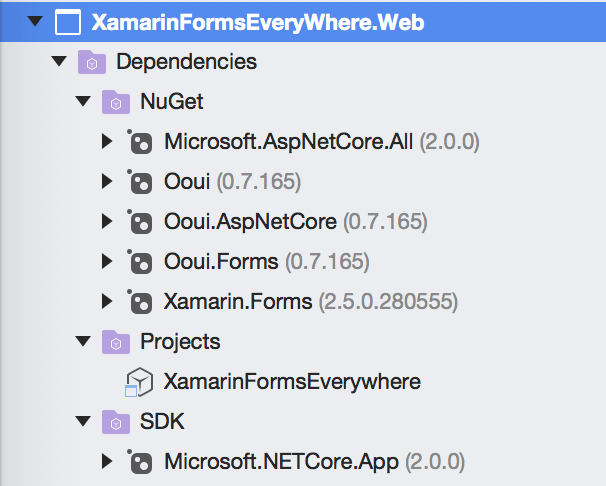Select the SDK label
The height and width of the screenshot is (486, 606).
coord(162,421)
